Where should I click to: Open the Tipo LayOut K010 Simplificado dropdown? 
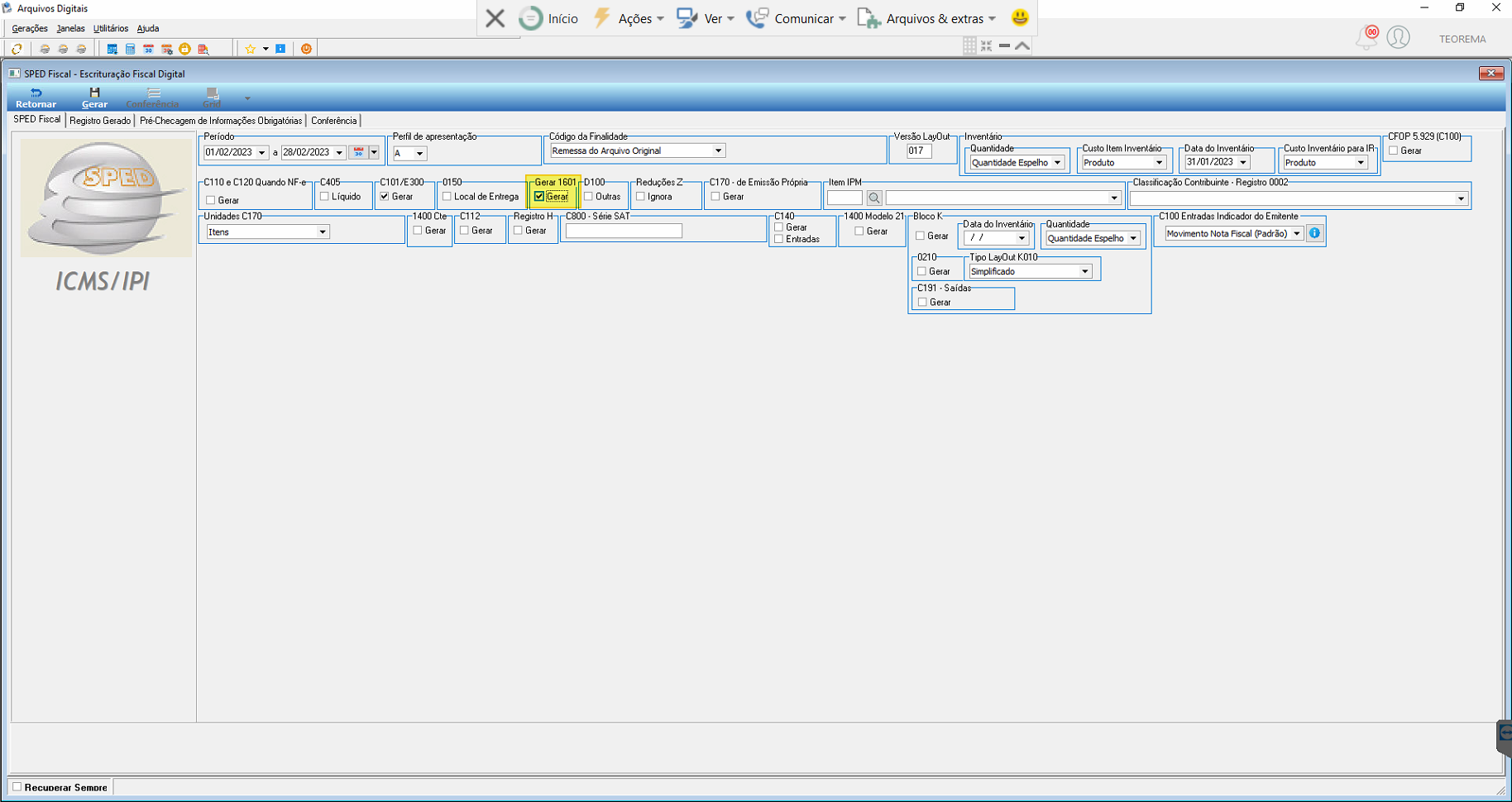[x=1084, y=271]
